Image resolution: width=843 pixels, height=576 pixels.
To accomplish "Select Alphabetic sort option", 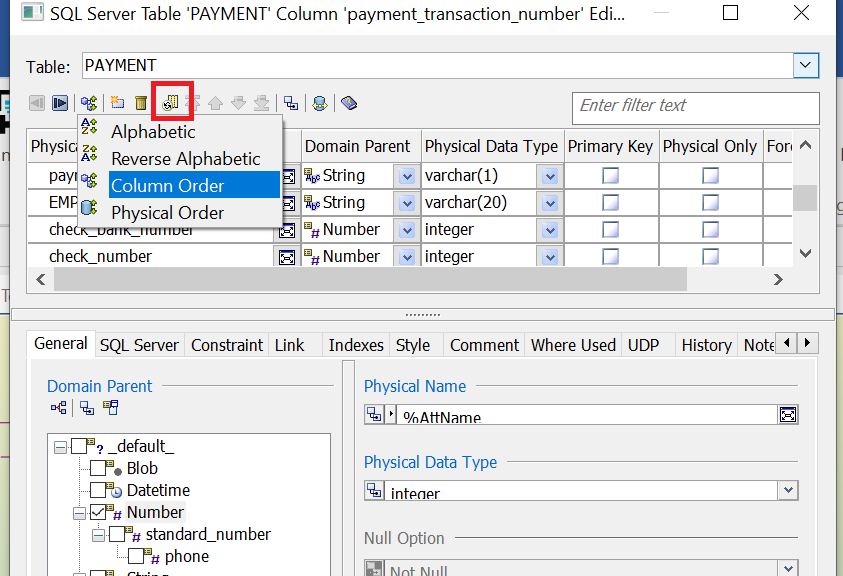I will 153,132.
